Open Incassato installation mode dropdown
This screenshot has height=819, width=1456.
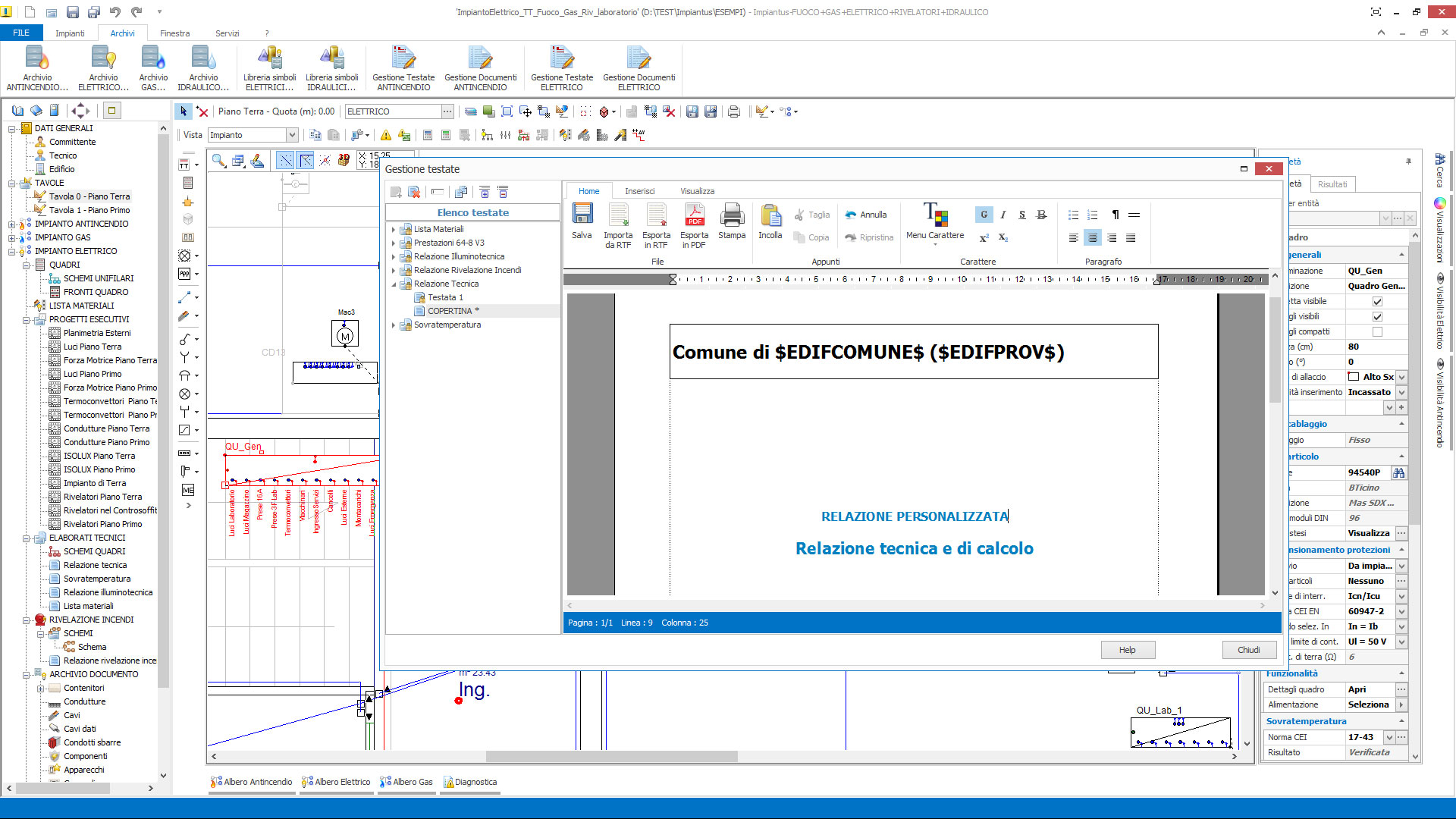click(x=1401, y=392)
